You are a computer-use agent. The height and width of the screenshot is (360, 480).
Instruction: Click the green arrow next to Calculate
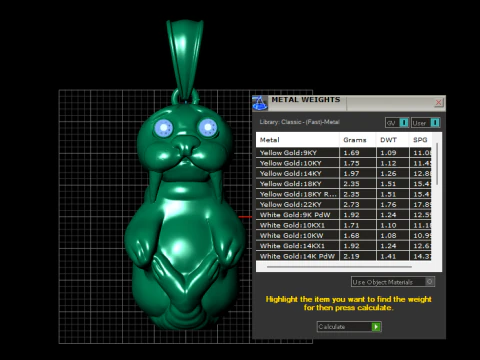tap(376, 327)
